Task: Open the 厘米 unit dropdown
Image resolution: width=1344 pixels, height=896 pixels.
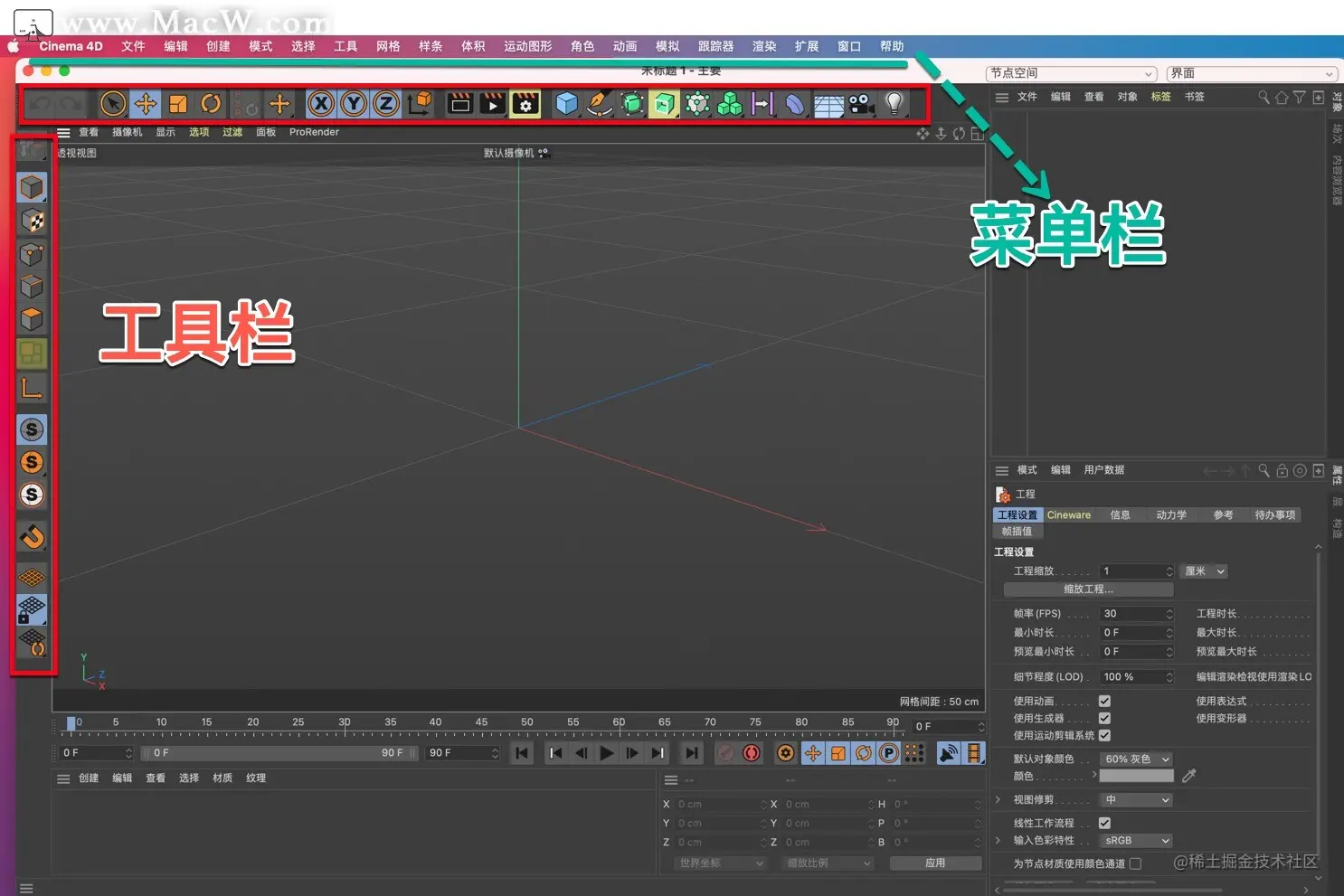Action: click(x=1204, y=571)
